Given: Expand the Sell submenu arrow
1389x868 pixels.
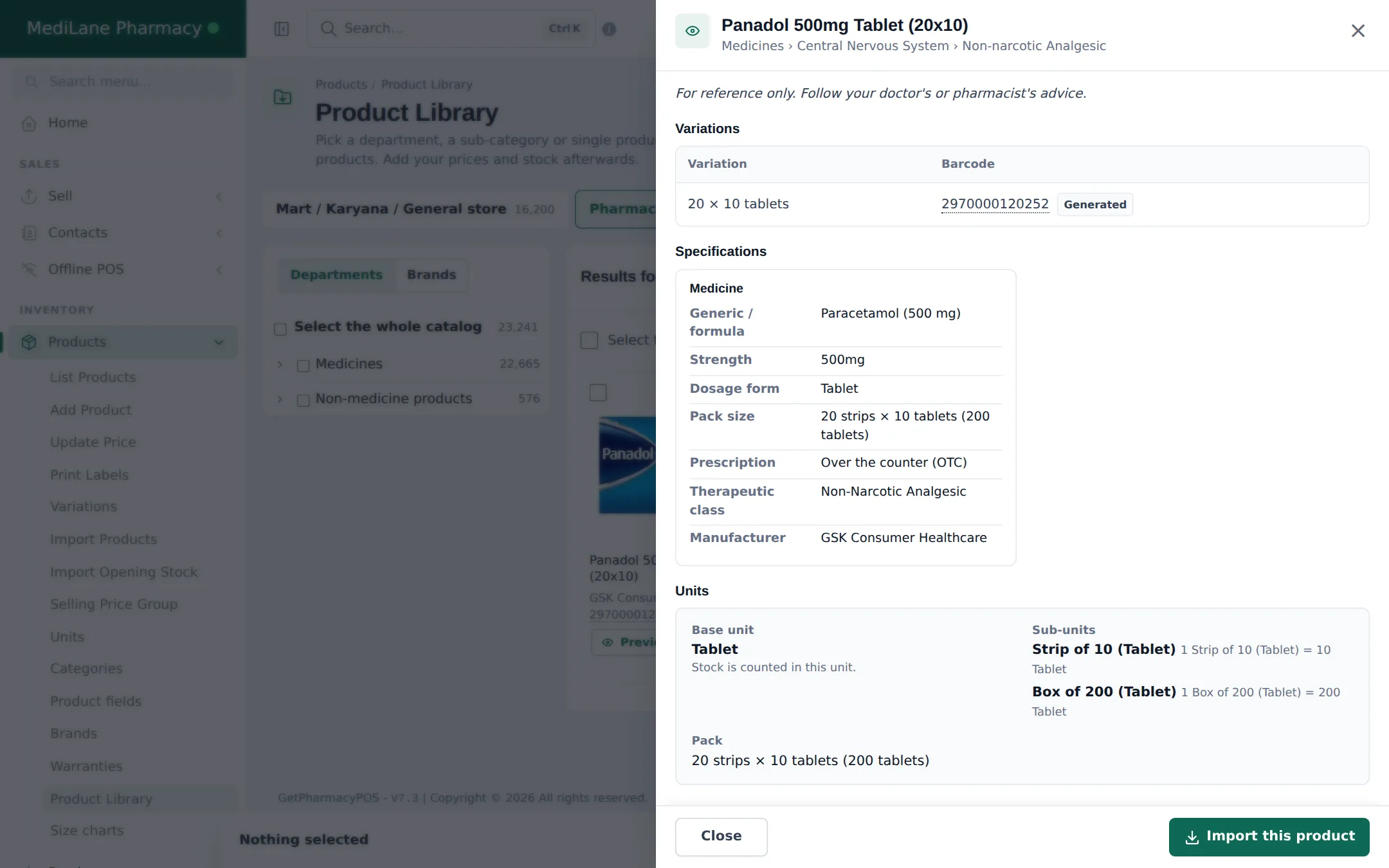Looking at the screenshot, I should click(219, 196).
